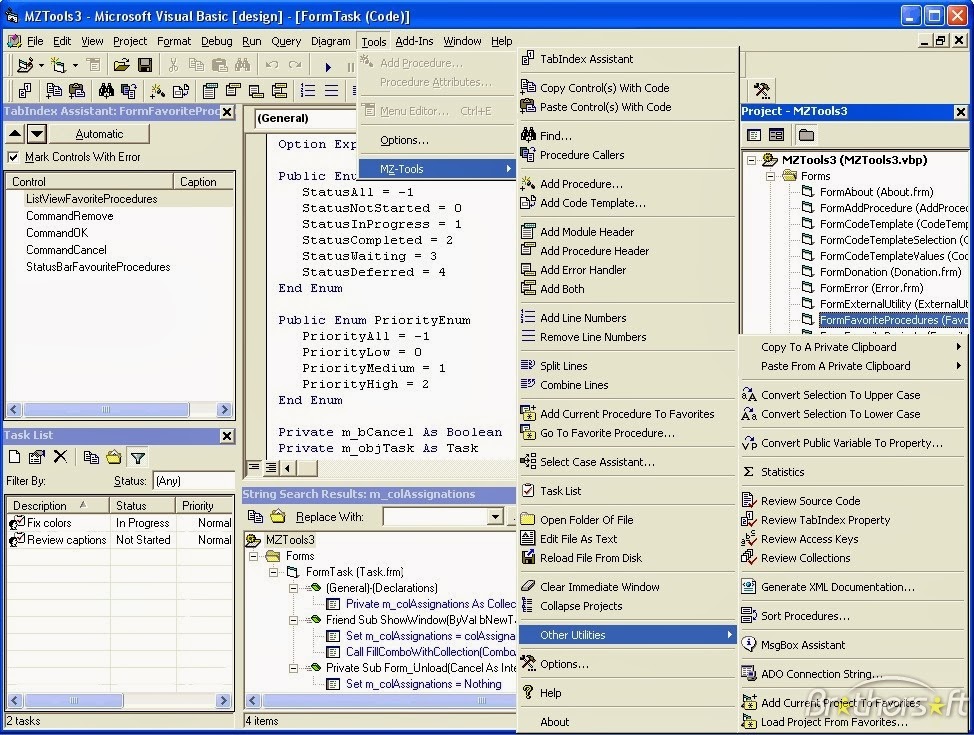Click the binoculars Find icon in MZ-Tools toolbar
The image size is (974, 735).
click(x=106, y=91)
